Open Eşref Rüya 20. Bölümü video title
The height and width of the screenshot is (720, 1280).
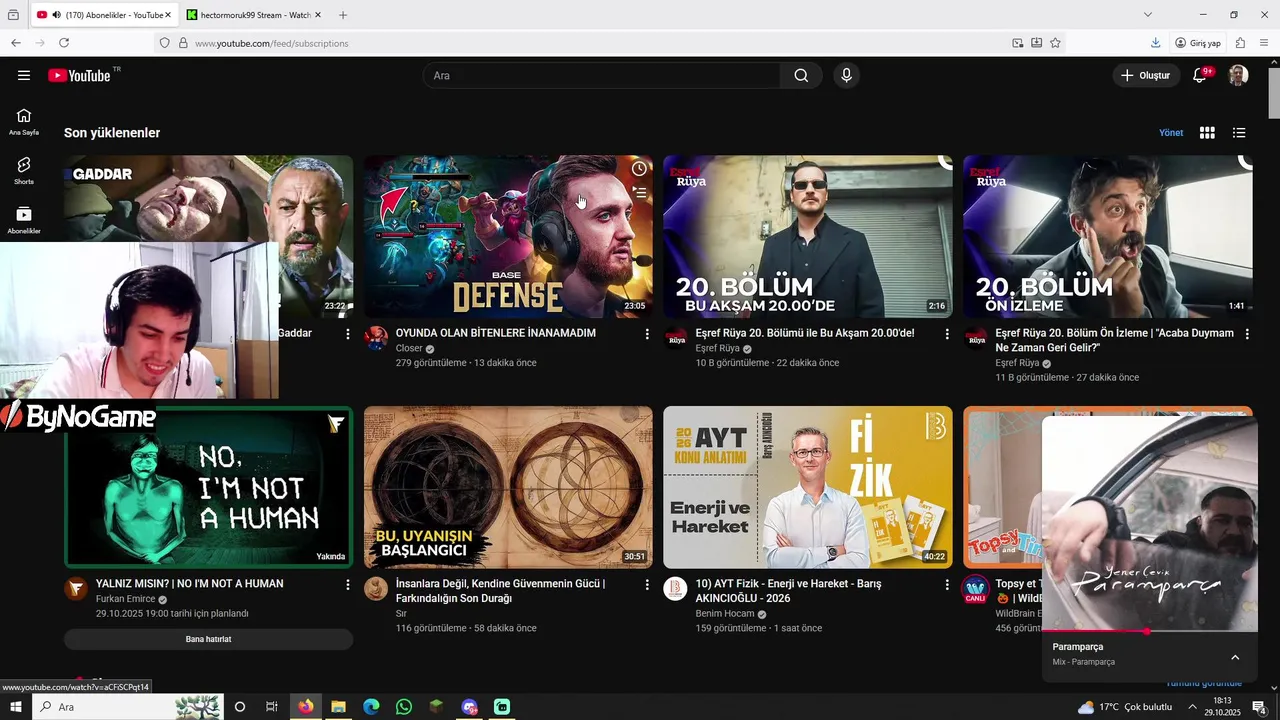(805, 333)
